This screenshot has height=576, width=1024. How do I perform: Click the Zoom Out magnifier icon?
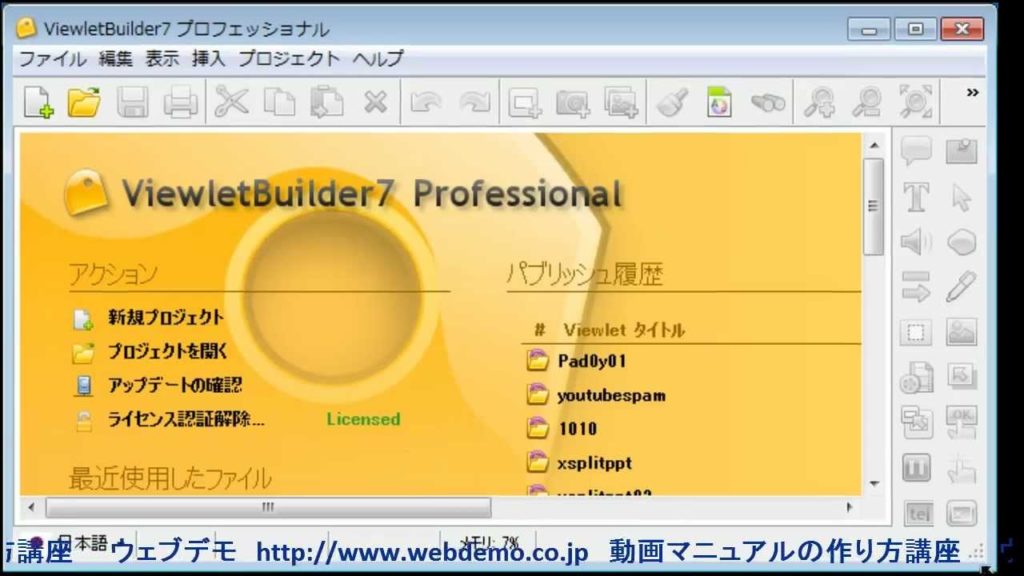click(x=867, y=103)
